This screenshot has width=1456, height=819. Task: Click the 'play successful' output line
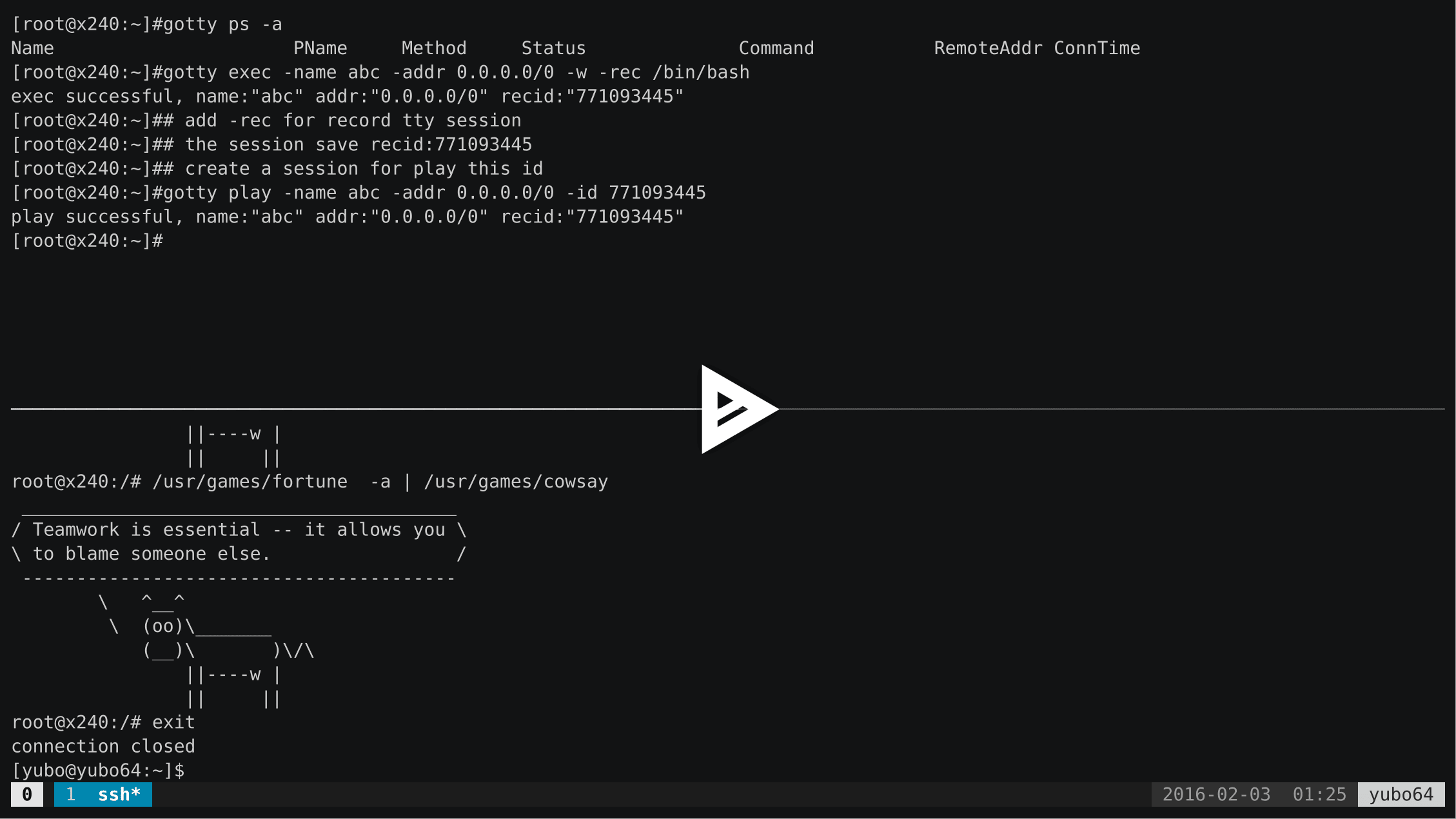(348, 217)
